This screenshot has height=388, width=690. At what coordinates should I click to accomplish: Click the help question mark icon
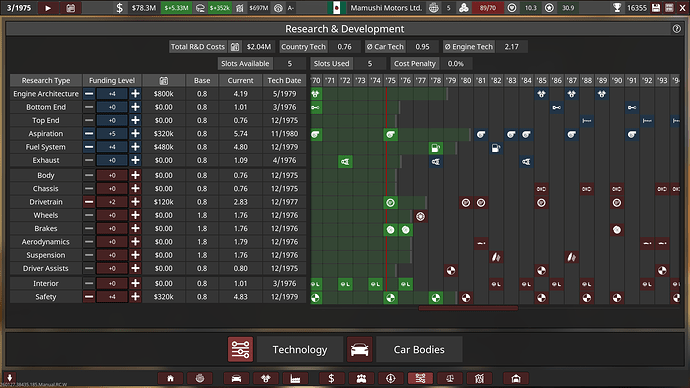point(676,29)
